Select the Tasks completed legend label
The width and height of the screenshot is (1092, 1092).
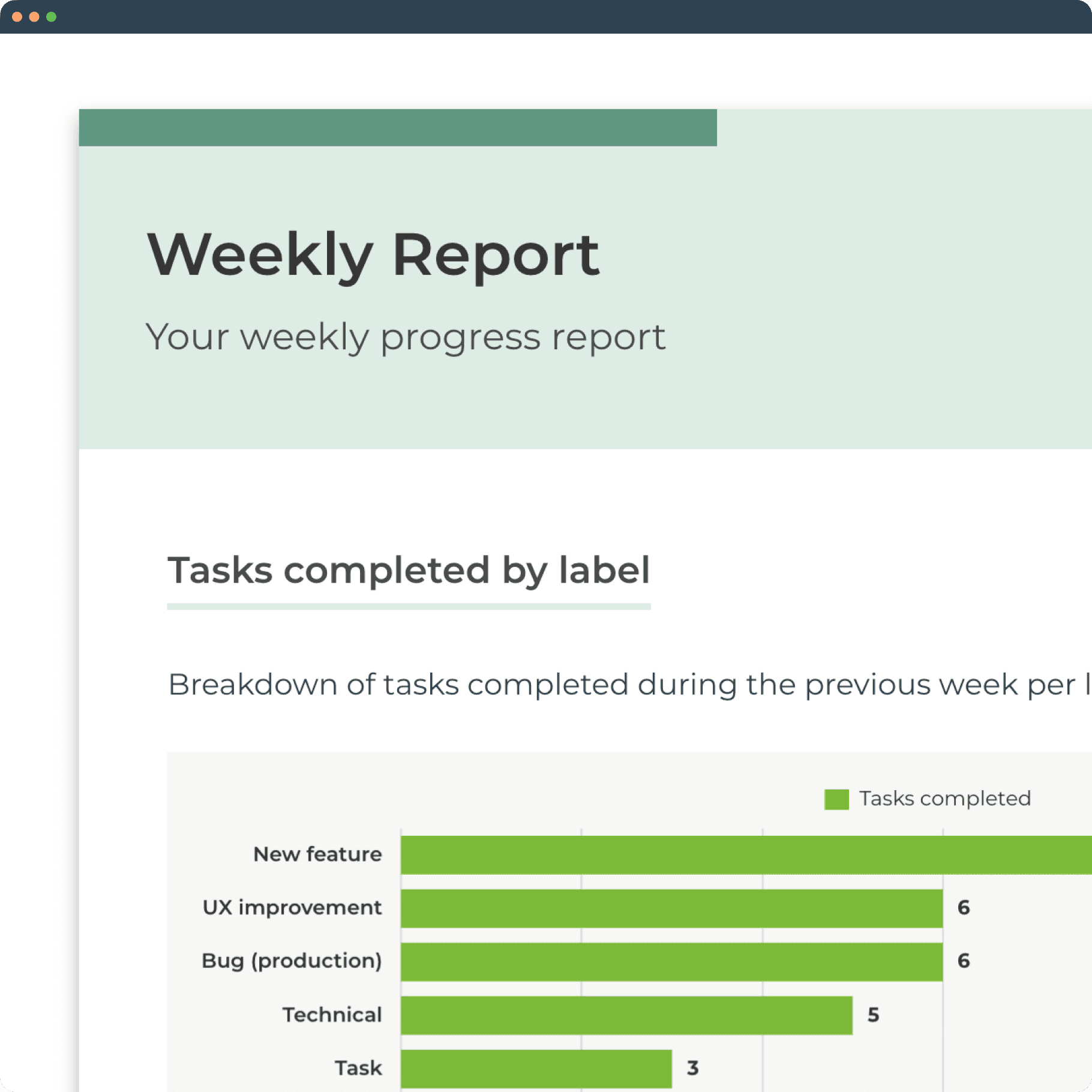(x=945, y=799)
